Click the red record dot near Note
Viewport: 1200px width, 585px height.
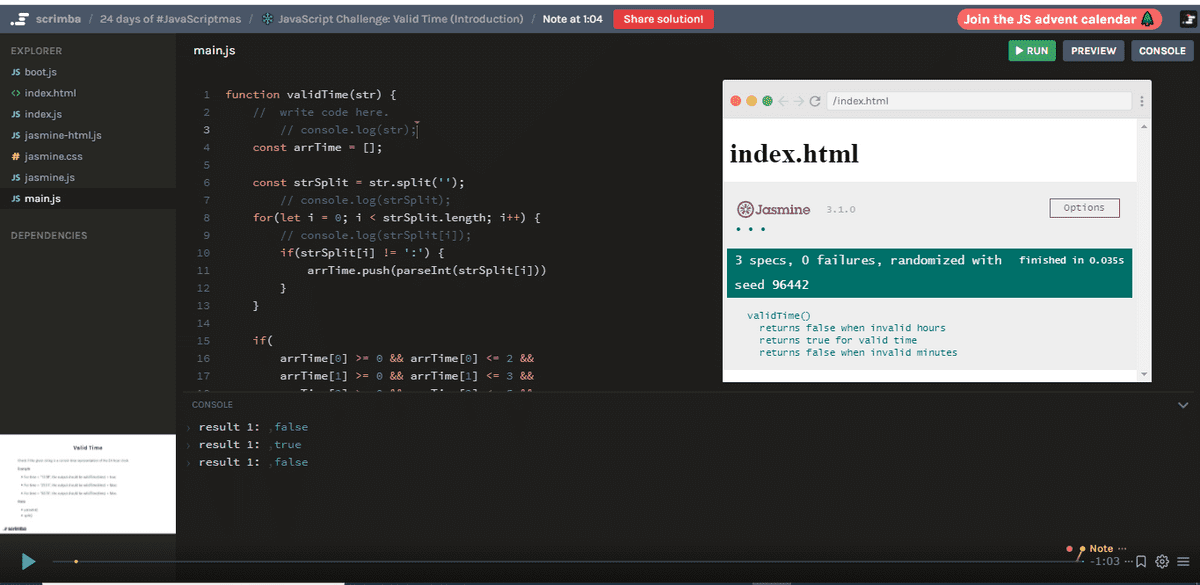1069,549
